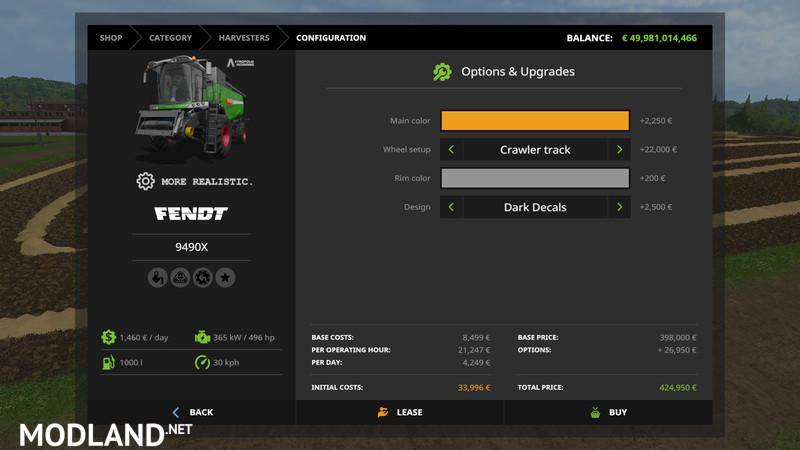Click the total price 424,950 €

[678, 388]
